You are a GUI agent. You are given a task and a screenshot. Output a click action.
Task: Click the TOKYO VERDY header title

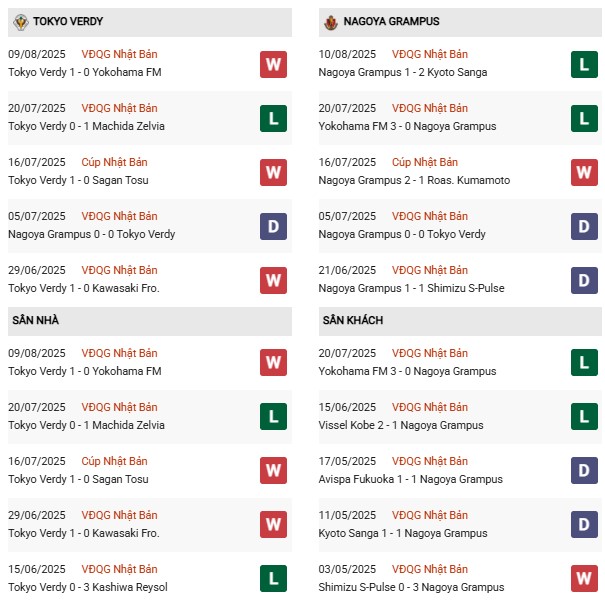pyautogui.click(x=68, y=21)
